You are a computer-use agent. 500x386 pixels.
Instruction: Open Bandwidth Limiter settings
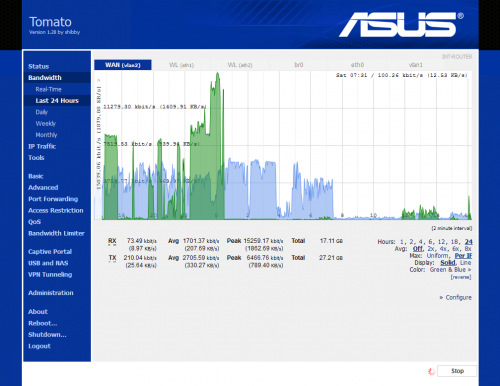[x=56, y=233]
